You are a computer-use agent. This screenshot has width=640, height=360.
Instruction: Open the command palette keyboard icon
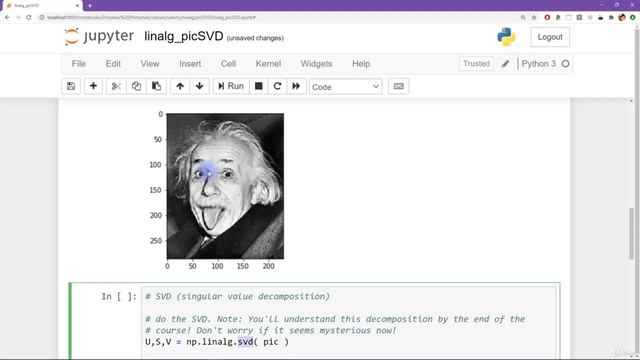[398, 87]
